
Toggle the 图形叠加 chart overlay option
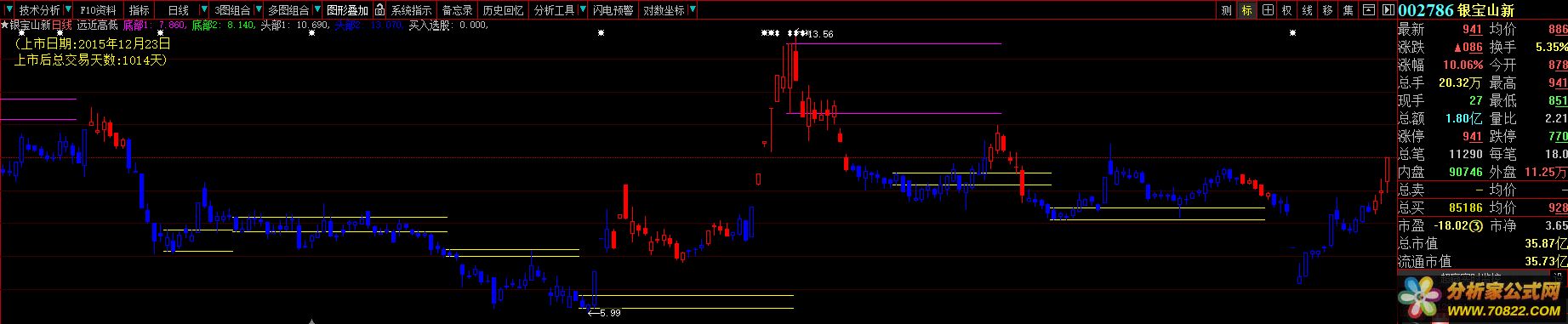tap(348, 10)
